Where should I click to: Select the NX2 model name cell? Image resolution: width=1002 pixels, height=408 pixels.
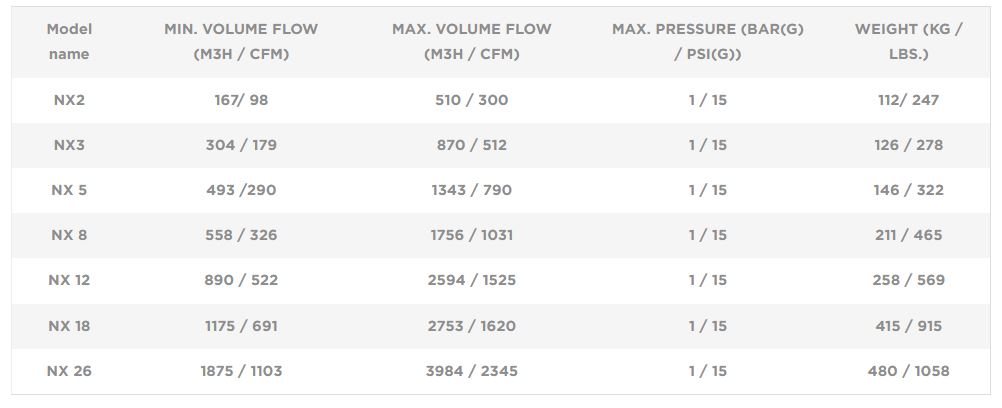(x=69, y=100)
